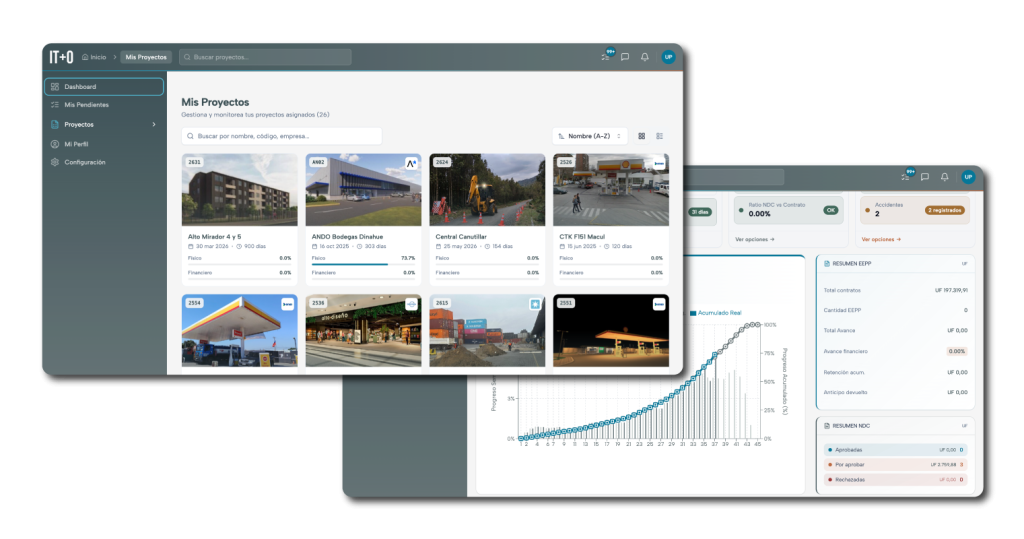Open Mis Pendientes in the sidebar

click(x=104, y=105)
